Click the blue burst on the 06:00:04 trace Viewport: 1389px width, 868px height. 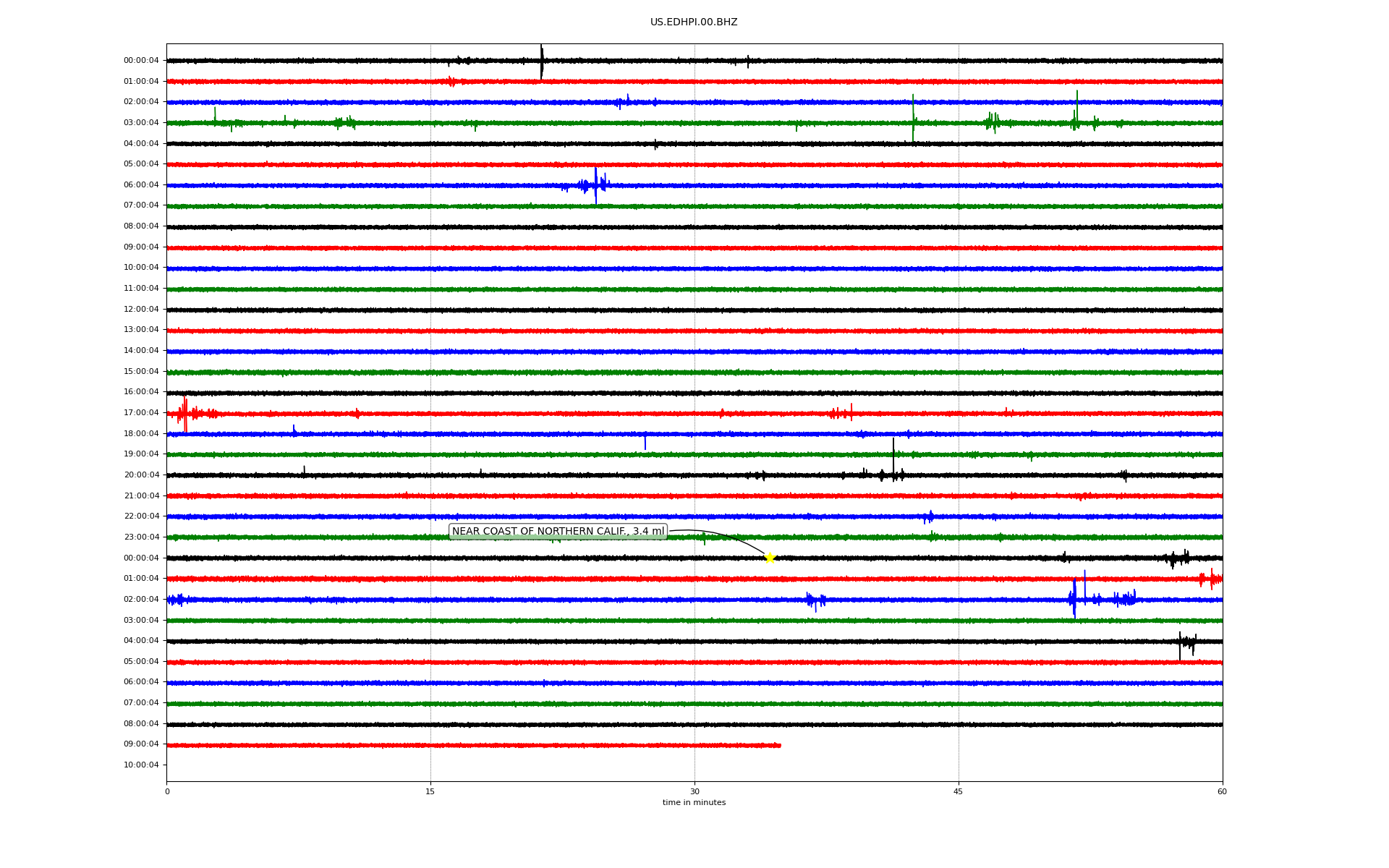coord(595,185)
